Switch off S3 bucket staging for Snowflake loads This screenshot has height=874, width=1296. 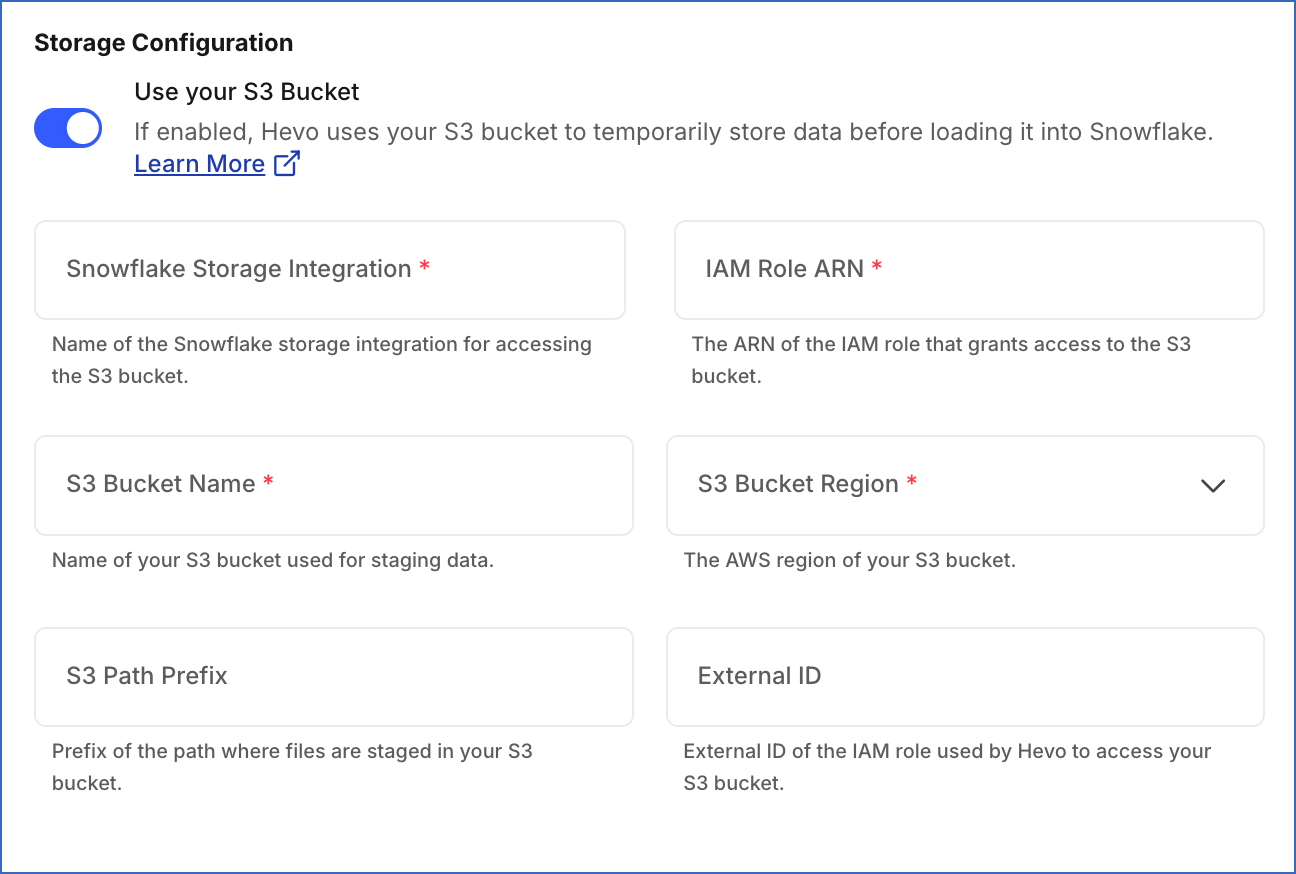point(67,128)
